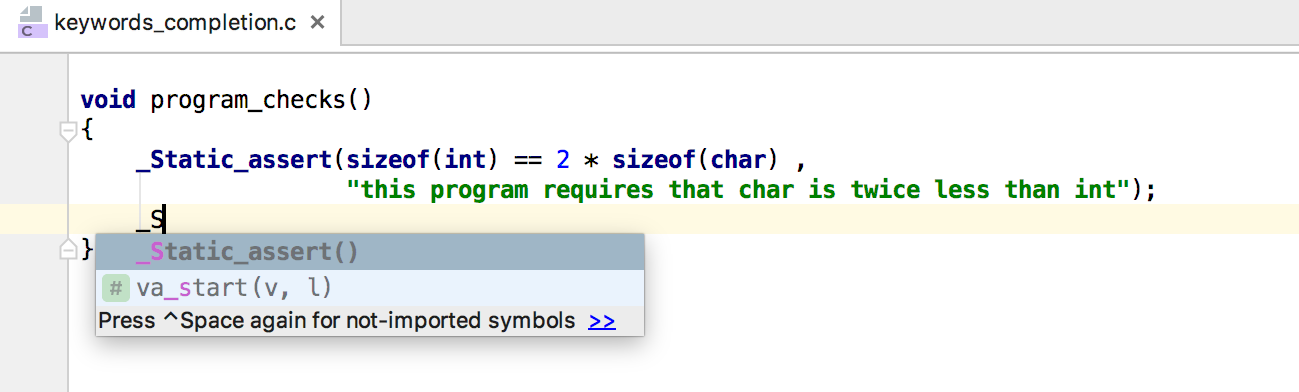The width and height of the screenshot is (1299, 392).
Task: Click the 'Press ^Space again' hint text
Action: click(337, 321)
